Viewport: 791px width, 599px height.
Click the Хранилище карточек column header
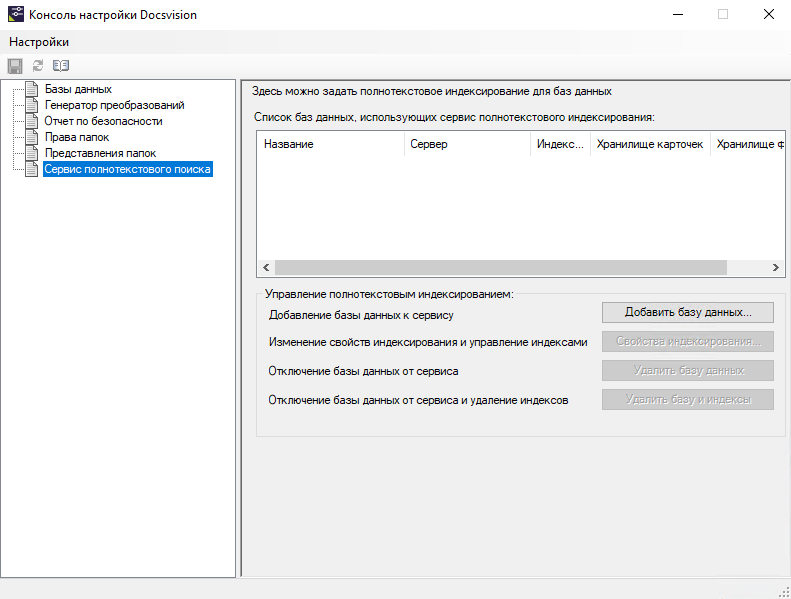[650, 144]
